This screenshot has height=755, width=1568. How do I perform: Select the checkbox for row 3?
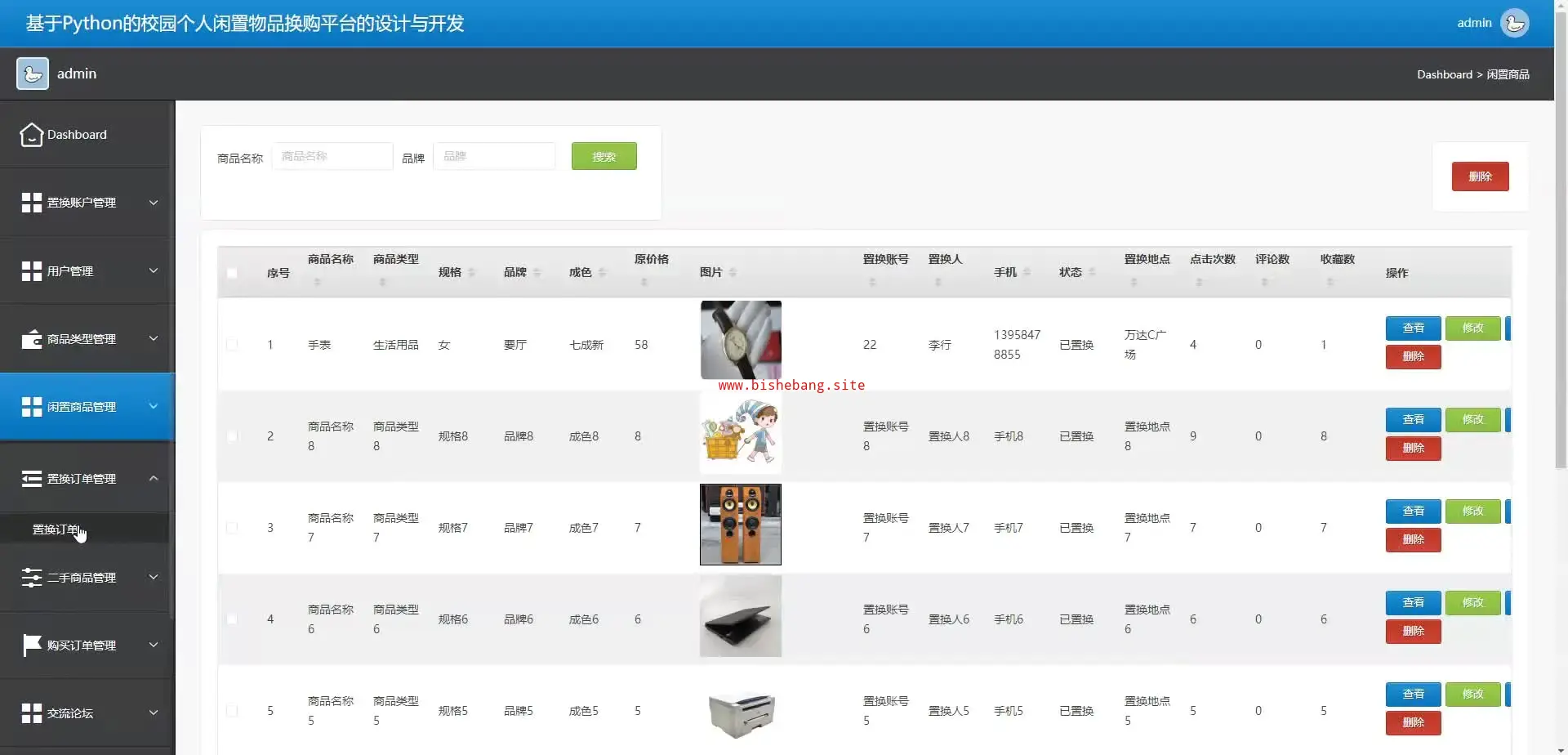point(232,528)
